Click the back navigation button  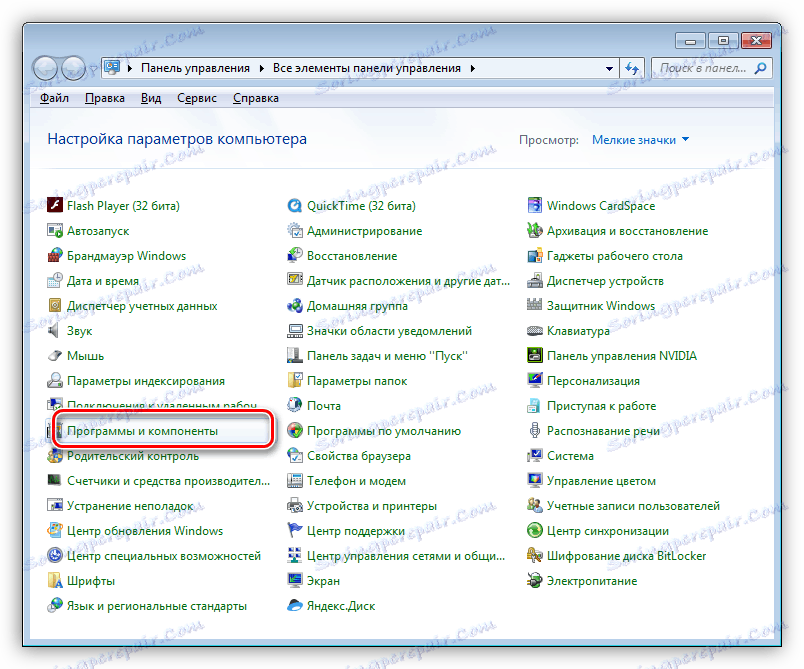coord(46,68)
